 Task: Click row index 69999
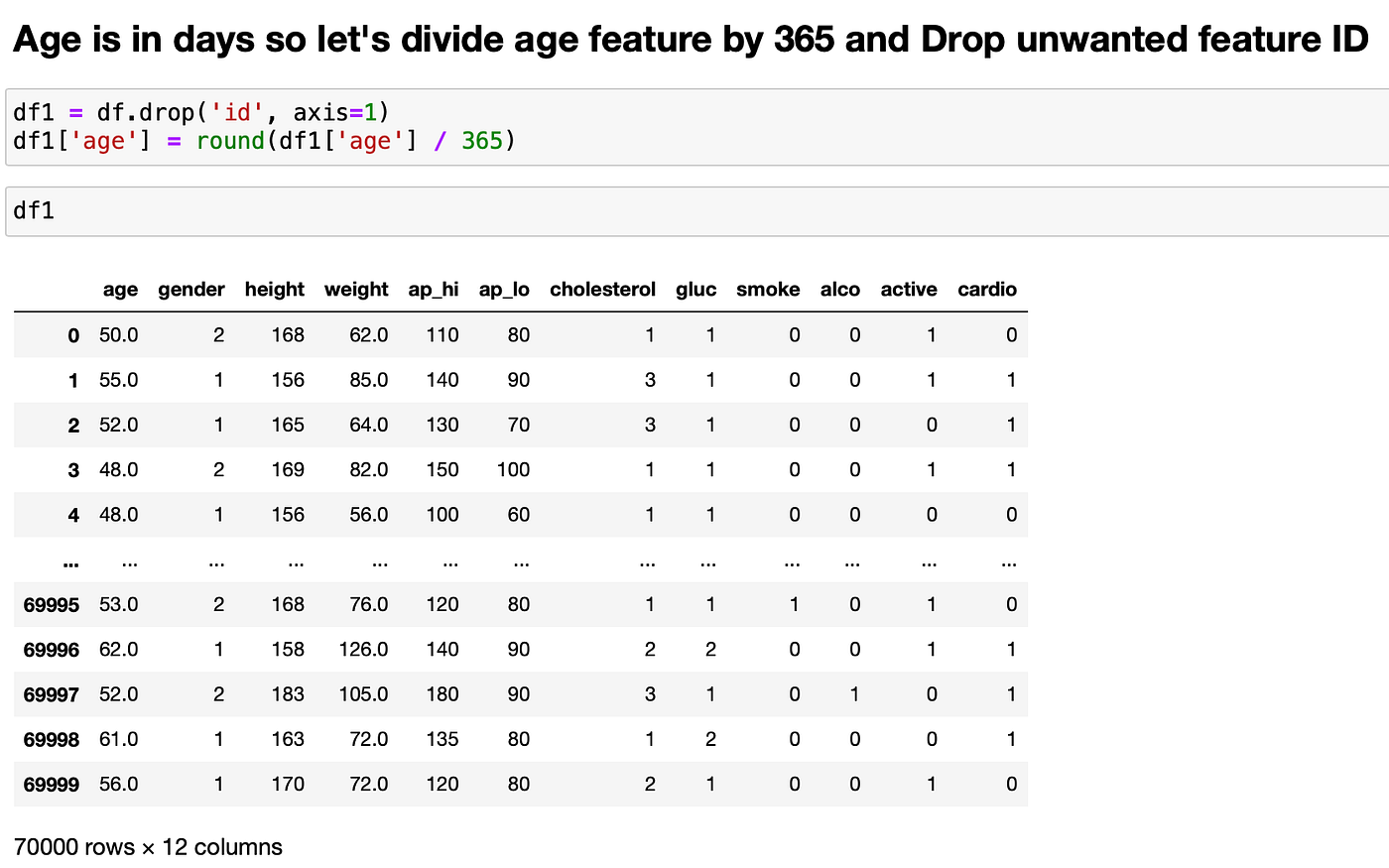click(52, 785)
